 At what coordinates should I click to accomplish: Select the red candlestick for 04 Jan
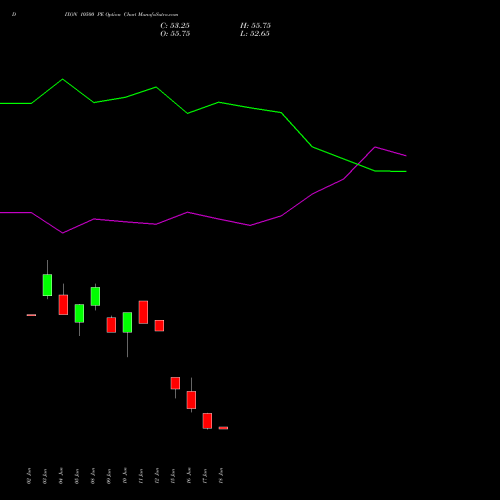pyautogui.click(x=63, y=304)
